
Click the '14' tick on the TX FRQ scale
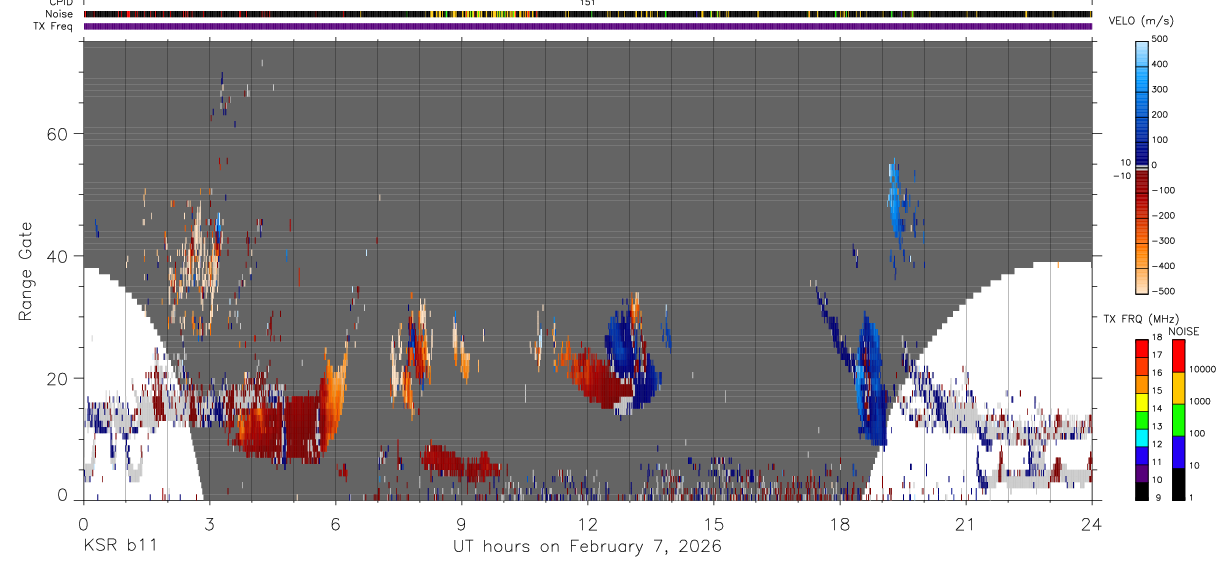(1158, 409)
